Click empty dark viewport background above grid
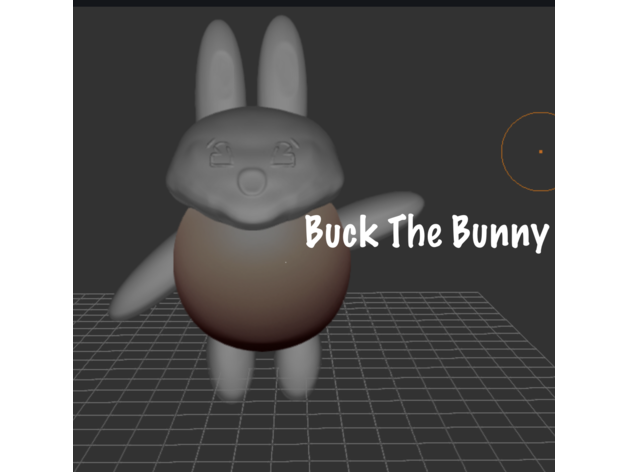Screen dimensions: 628x472 pyautogui.click(x=420, y=90)
